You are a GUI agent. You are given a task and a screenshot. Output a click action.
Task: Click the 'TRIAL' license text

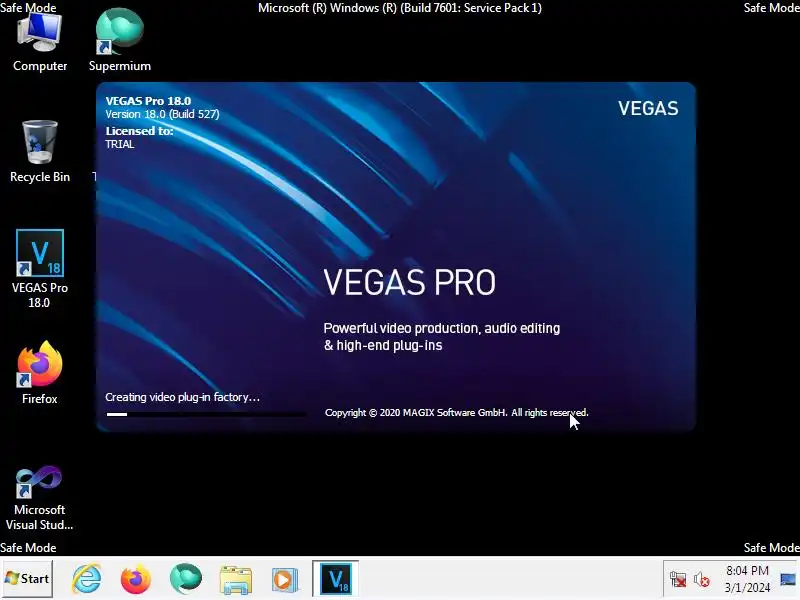(120, 144)
